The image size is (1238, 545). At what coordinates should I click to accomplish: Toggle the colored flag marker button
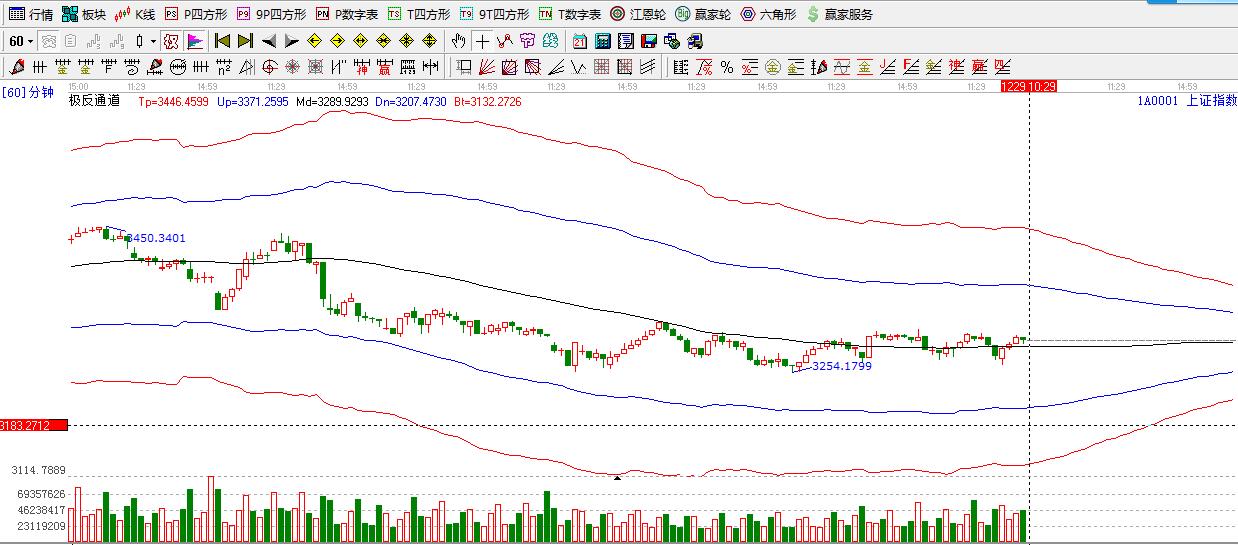(x=195, y=41)
